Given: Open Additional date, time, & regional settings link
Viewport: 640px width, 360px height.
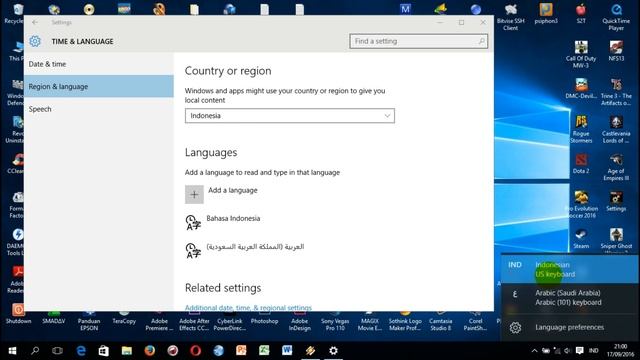Looking at the screenshot, I should coord(248,307).
